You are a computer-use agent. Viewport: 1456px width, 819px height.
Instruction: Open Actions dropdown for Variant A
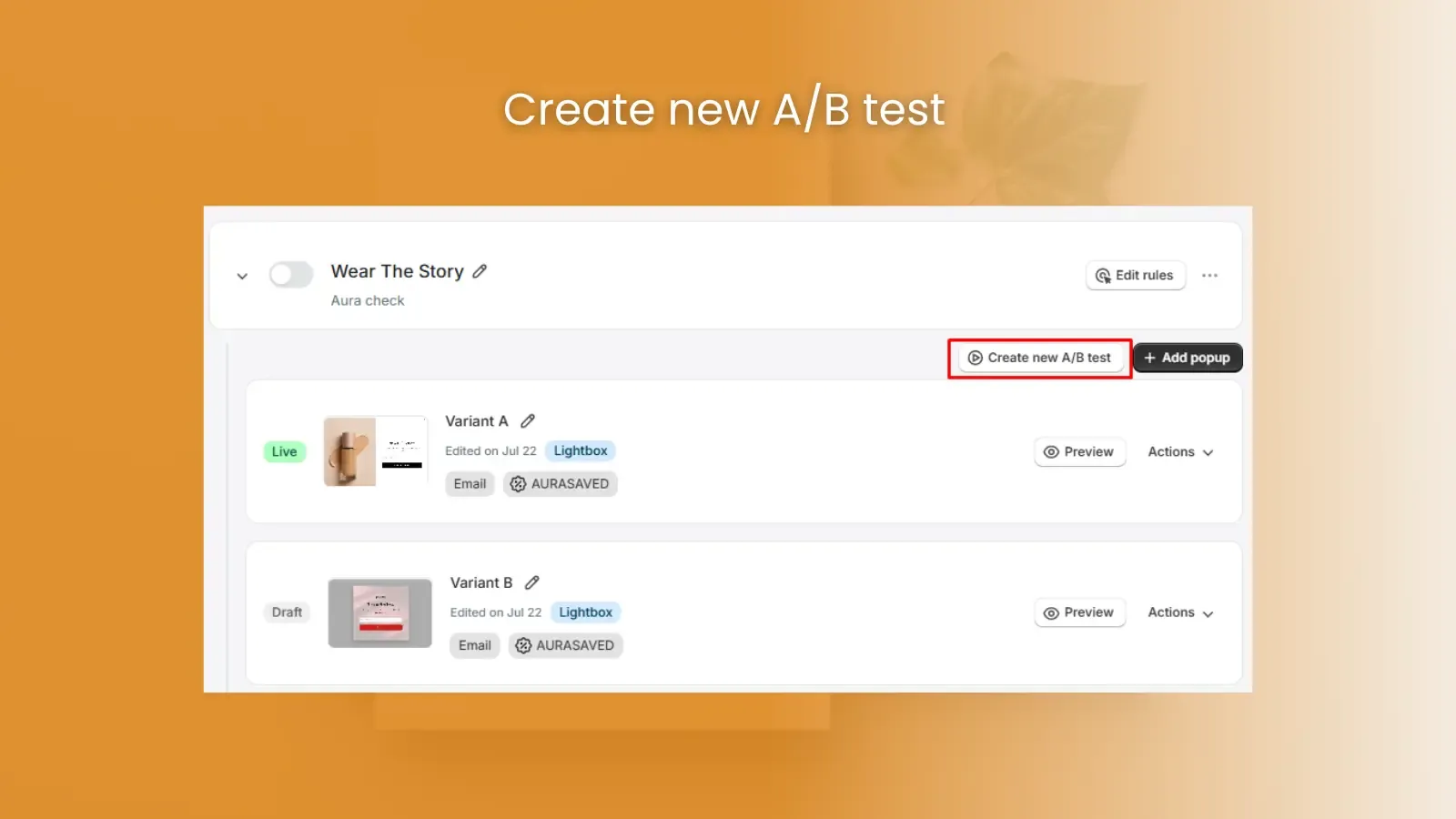pos(1180,451)
